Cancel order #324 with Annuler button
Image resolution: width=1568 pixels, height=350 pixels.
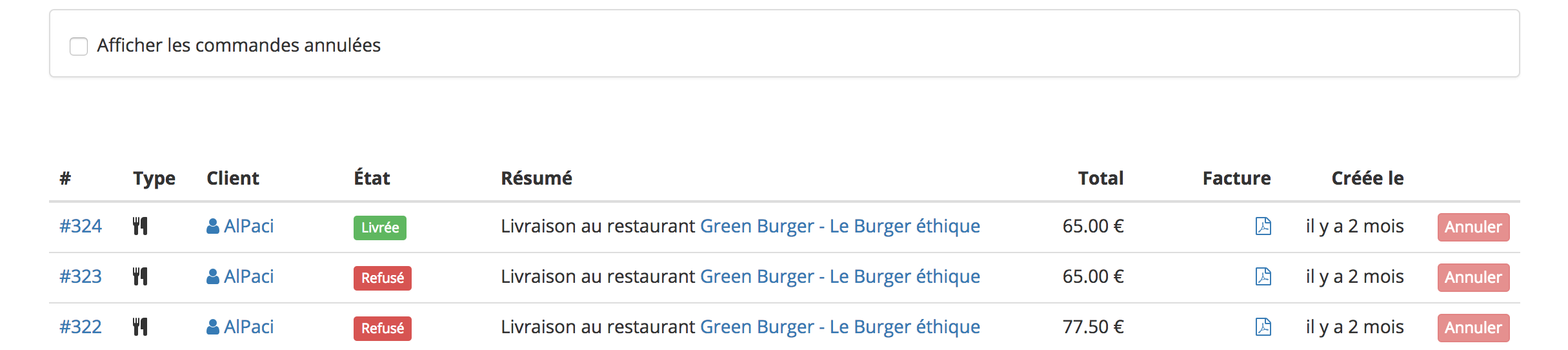coord(1473,227)
